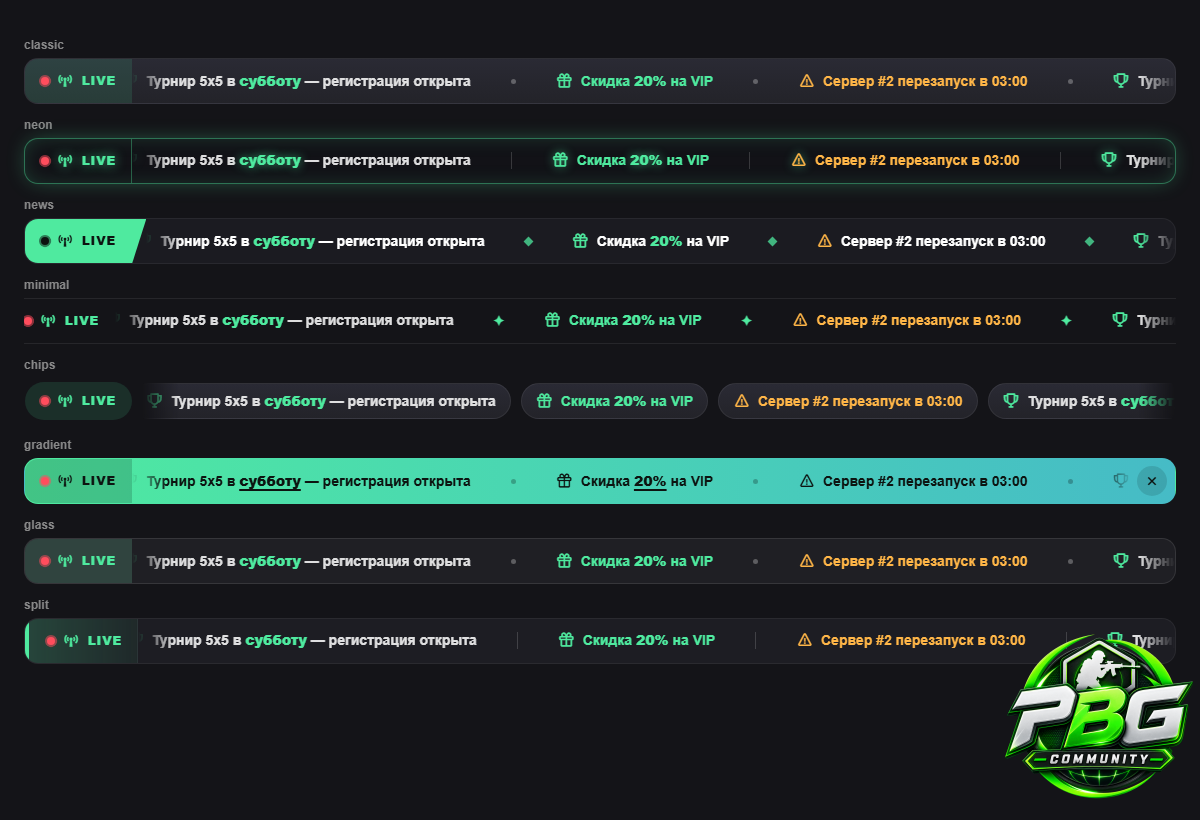Click the trophy icon in the neon ticker
1200x820 pixels.
[1109, 160]
